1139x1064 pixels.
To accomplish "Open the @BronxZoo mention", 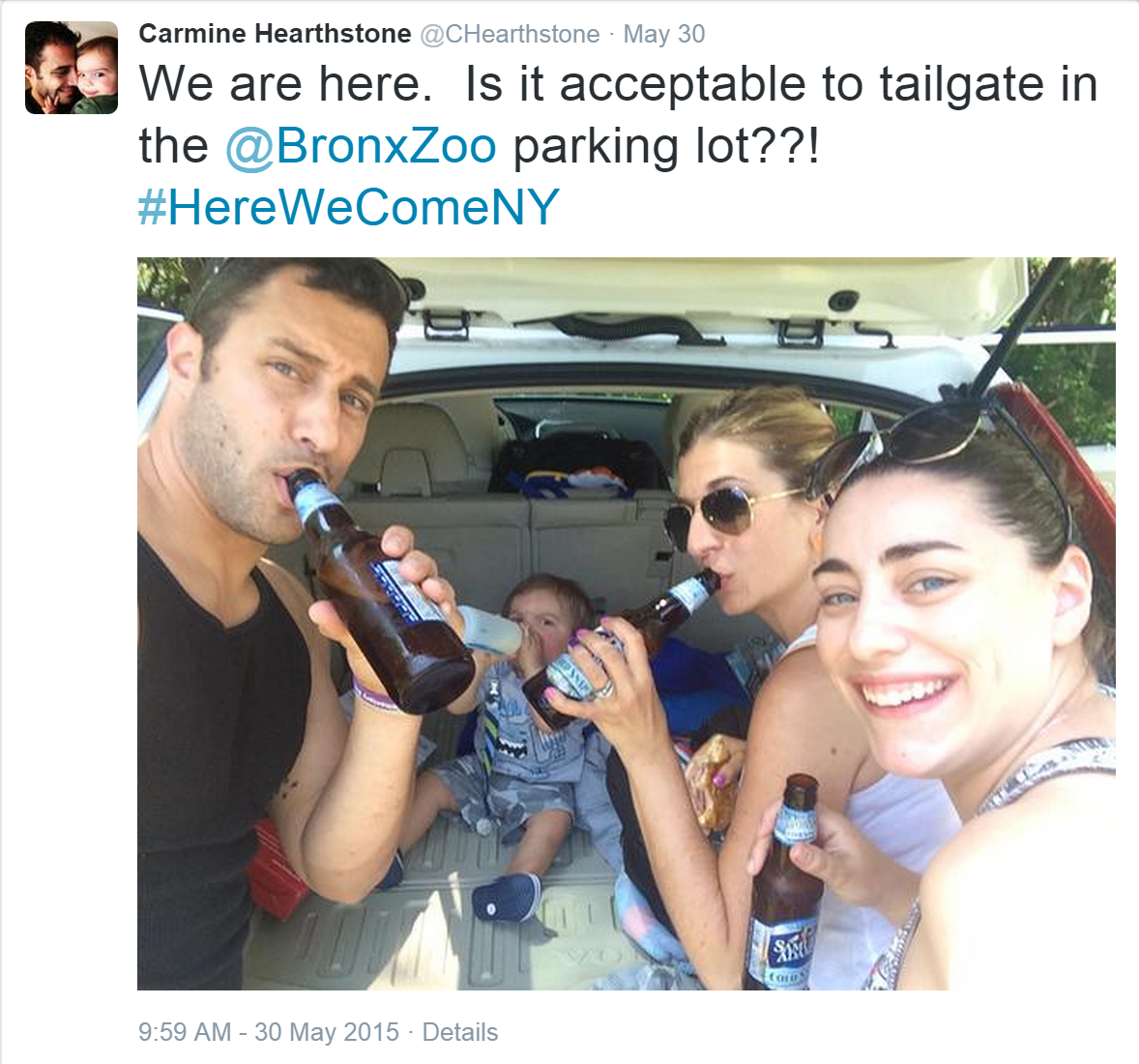I will (361, 146).
